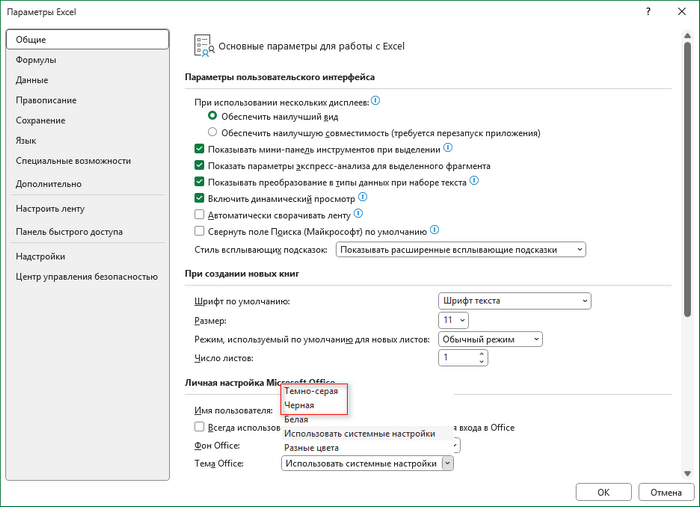Increase 'Число листов' using the spinner
The height and width of the screenshot is (507, 700).
point(482,353)
